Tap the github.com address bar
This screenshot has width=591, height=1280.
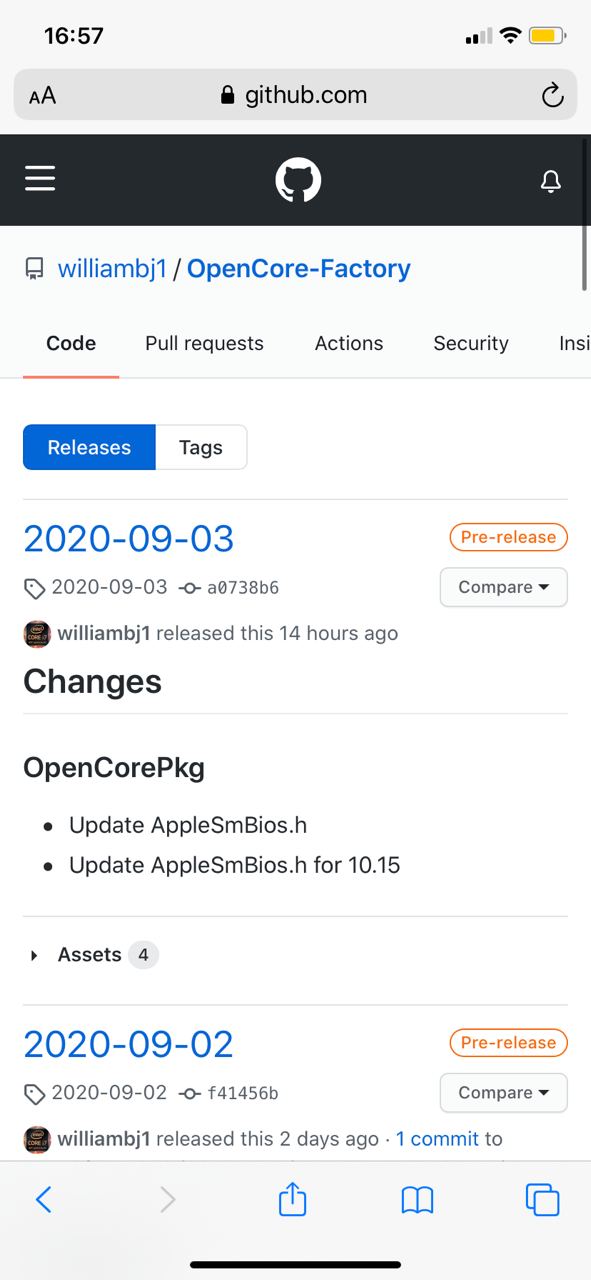(x=295, y=95)
